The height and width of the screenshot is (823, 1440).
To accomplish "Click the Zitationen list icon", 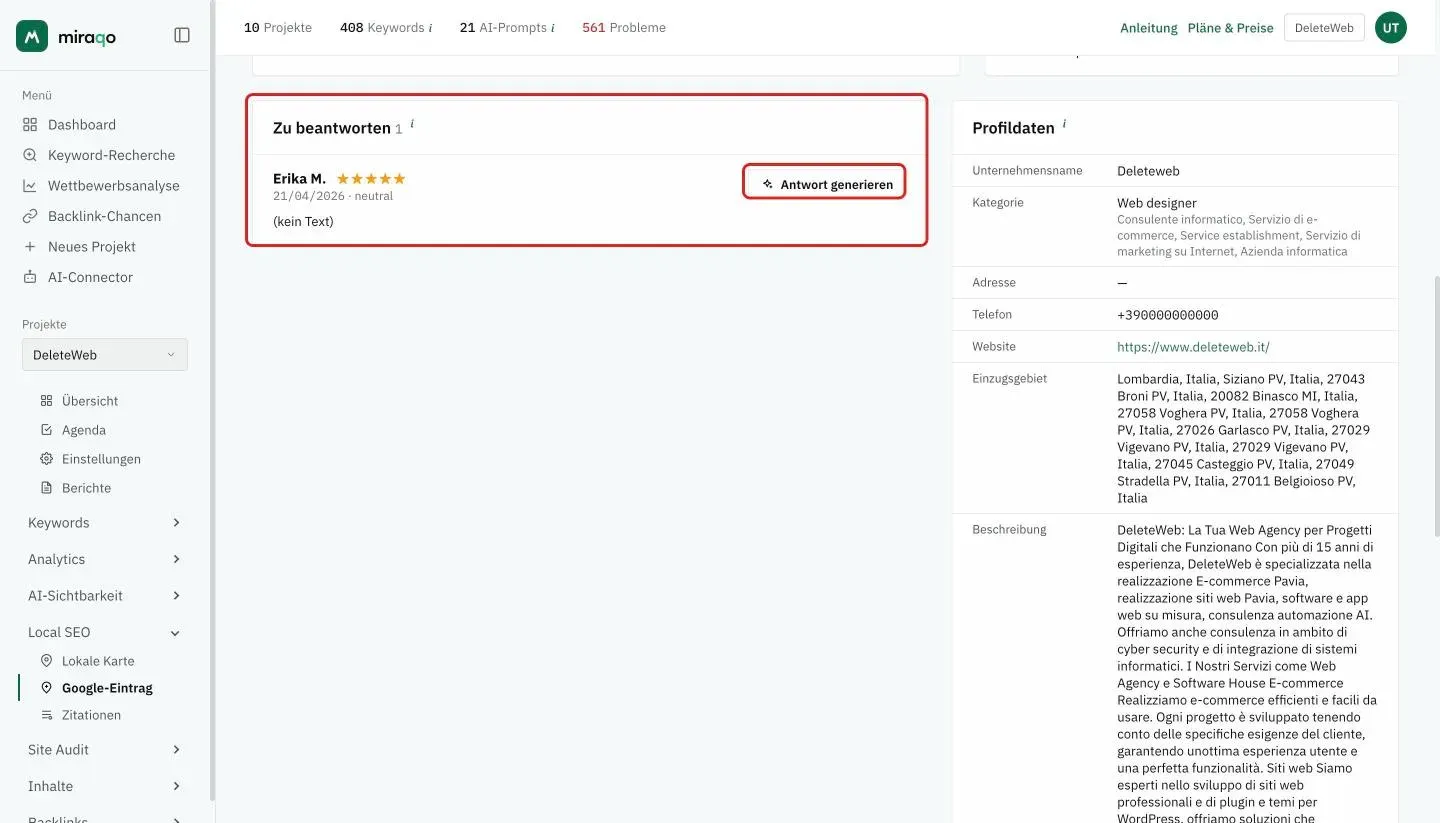I will click(46, 715).
